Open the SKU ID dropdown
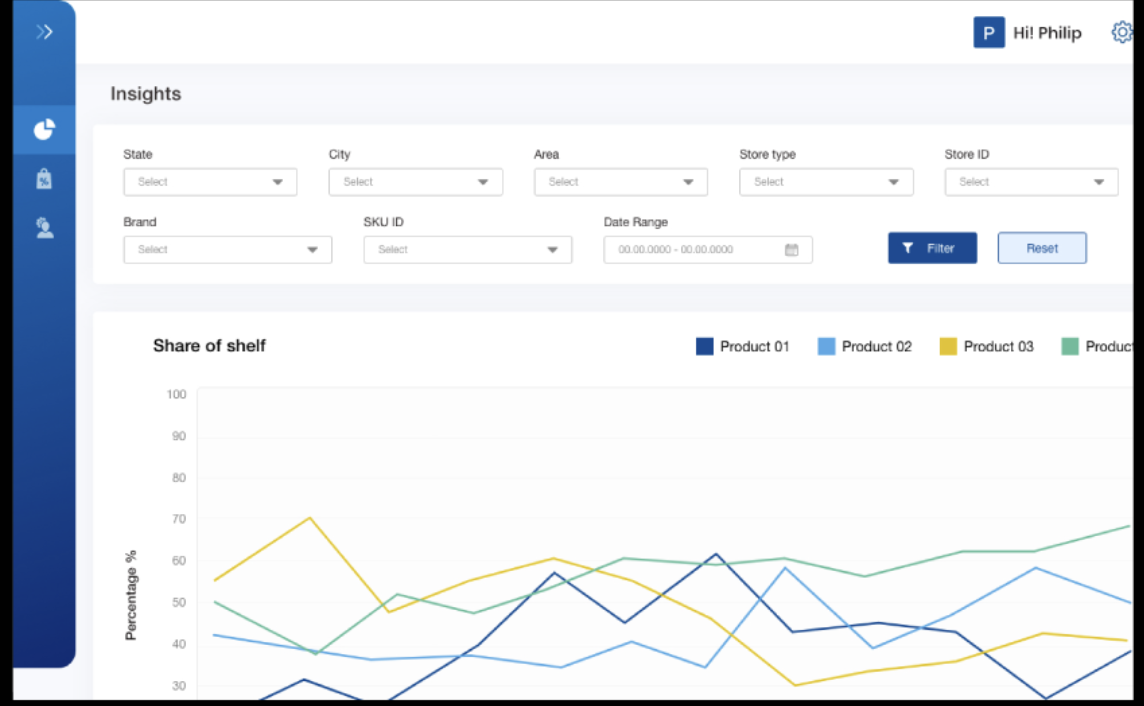The width and height of the screenshot is (1144, 706). [467, 250]
